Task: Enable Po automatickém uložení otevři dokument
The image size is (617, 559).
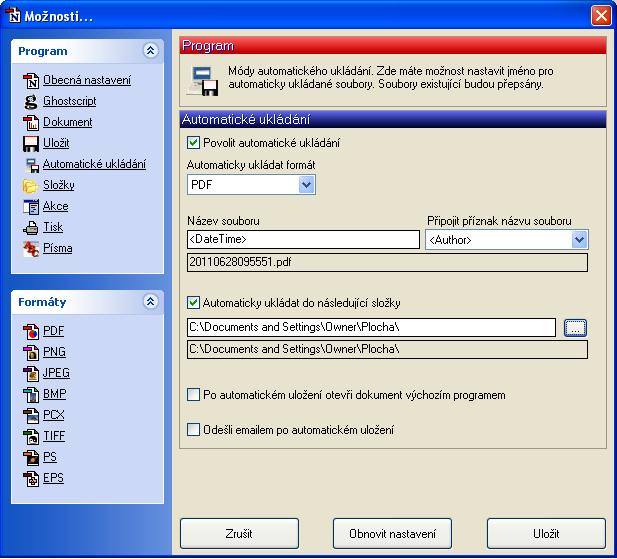Action: (x=193, y=395)
